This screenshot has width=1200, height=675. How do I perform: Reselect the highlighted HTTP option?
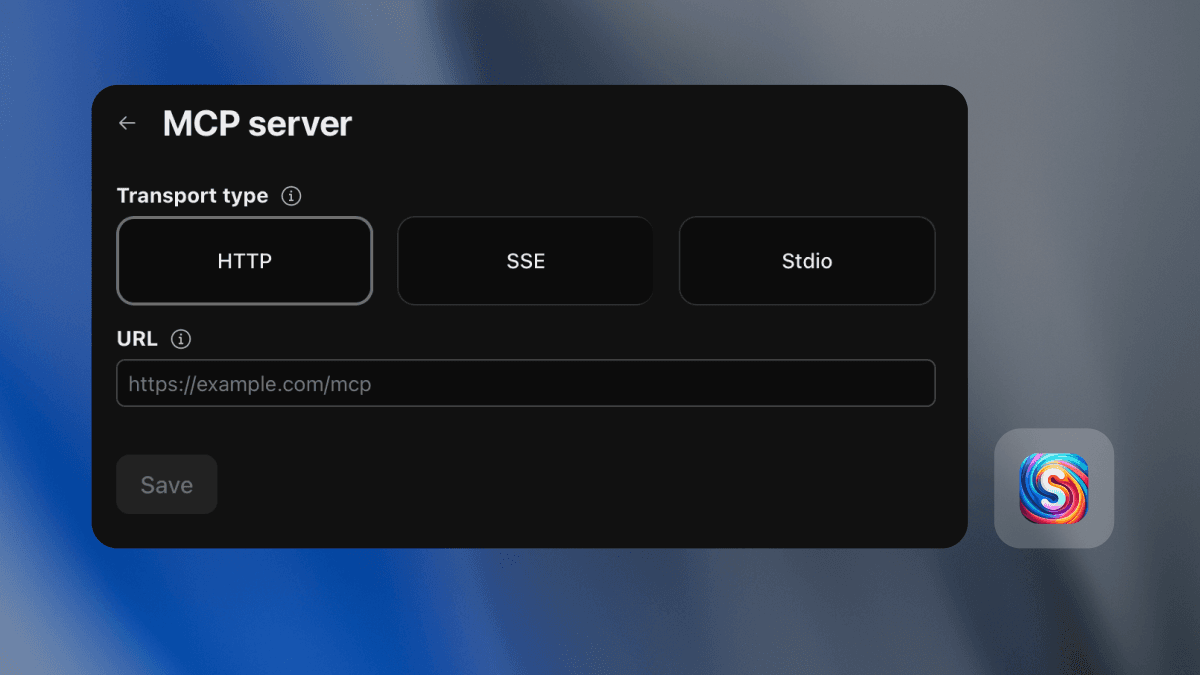point(244,261)
